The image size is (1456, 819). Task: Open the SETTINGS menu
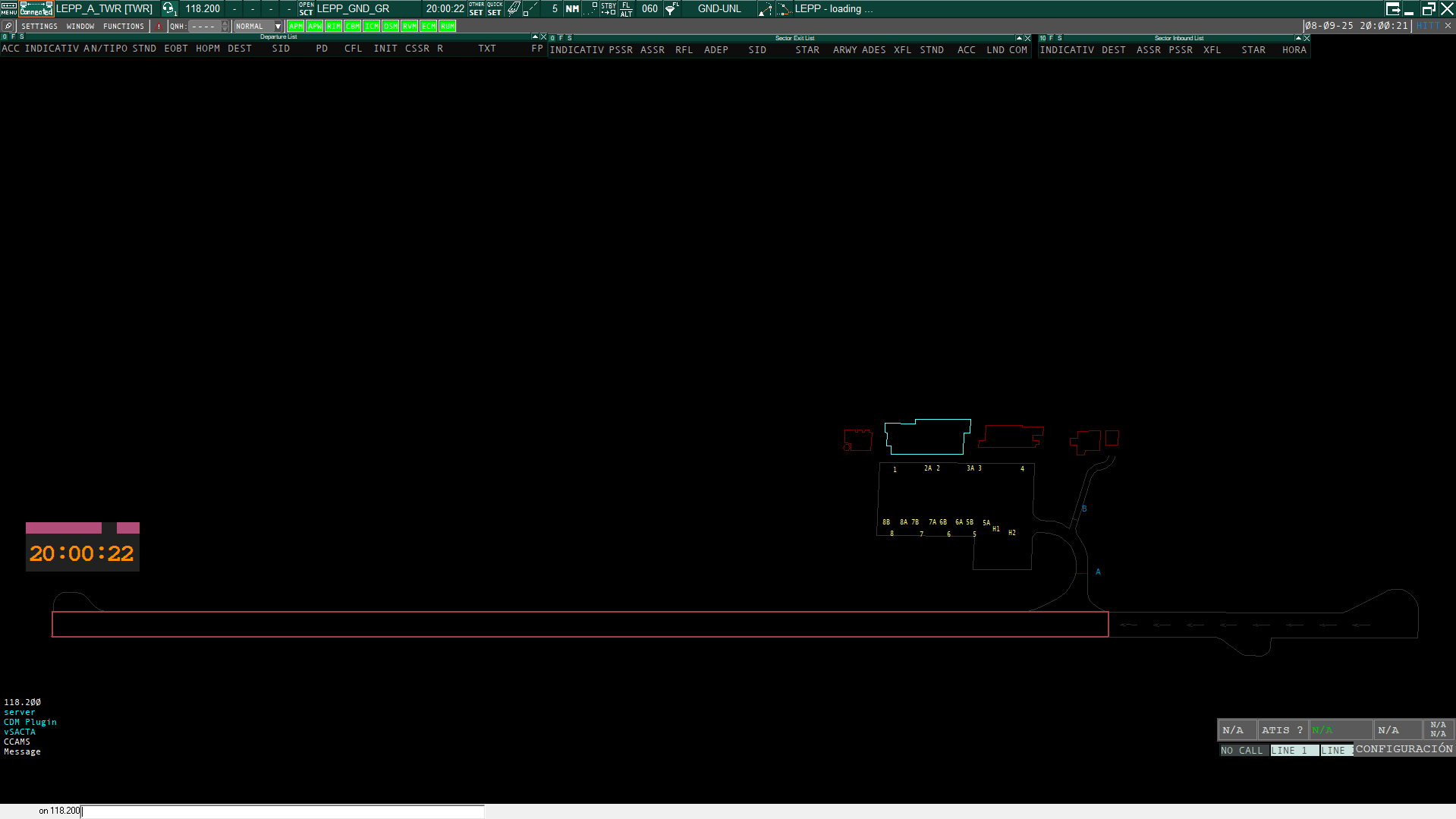[x=39, y=27]
